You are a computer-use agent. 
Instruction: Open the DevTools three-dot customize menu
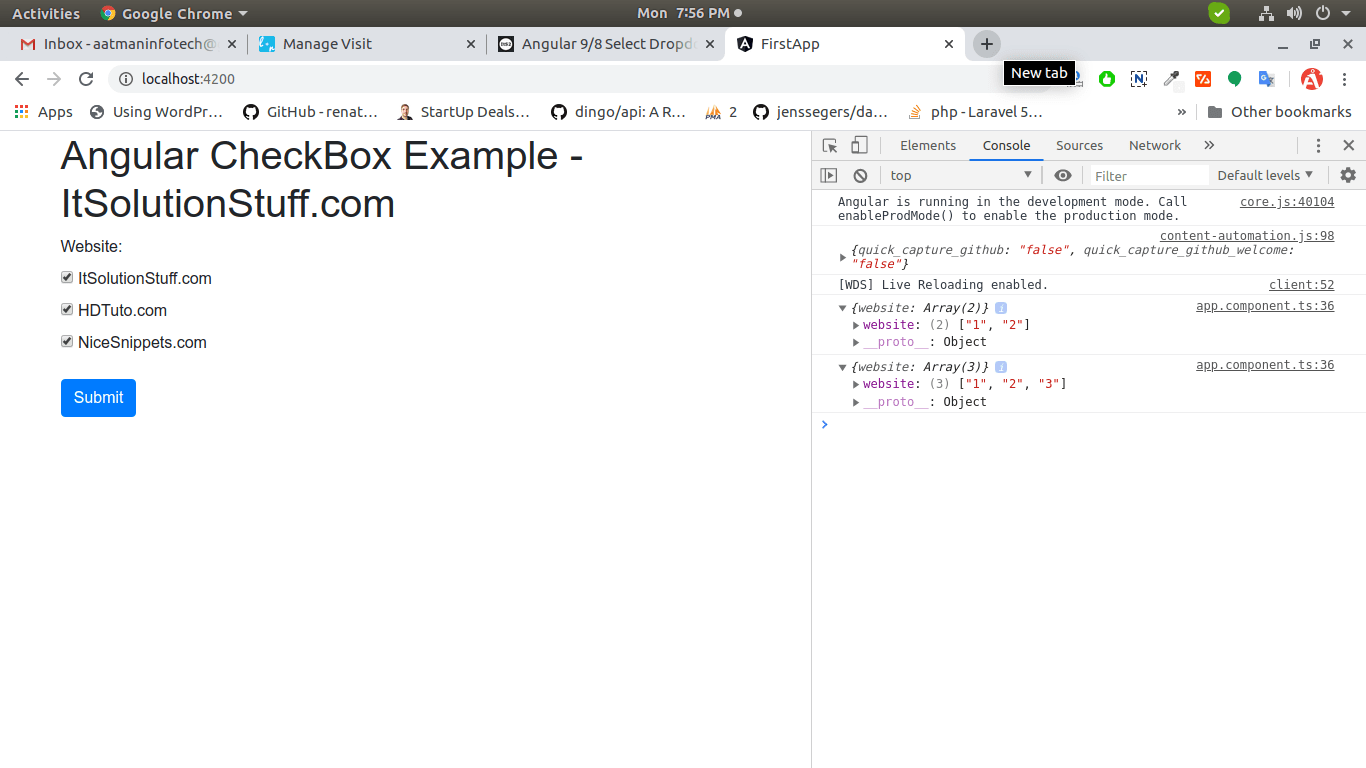[x=1318, y=145]
